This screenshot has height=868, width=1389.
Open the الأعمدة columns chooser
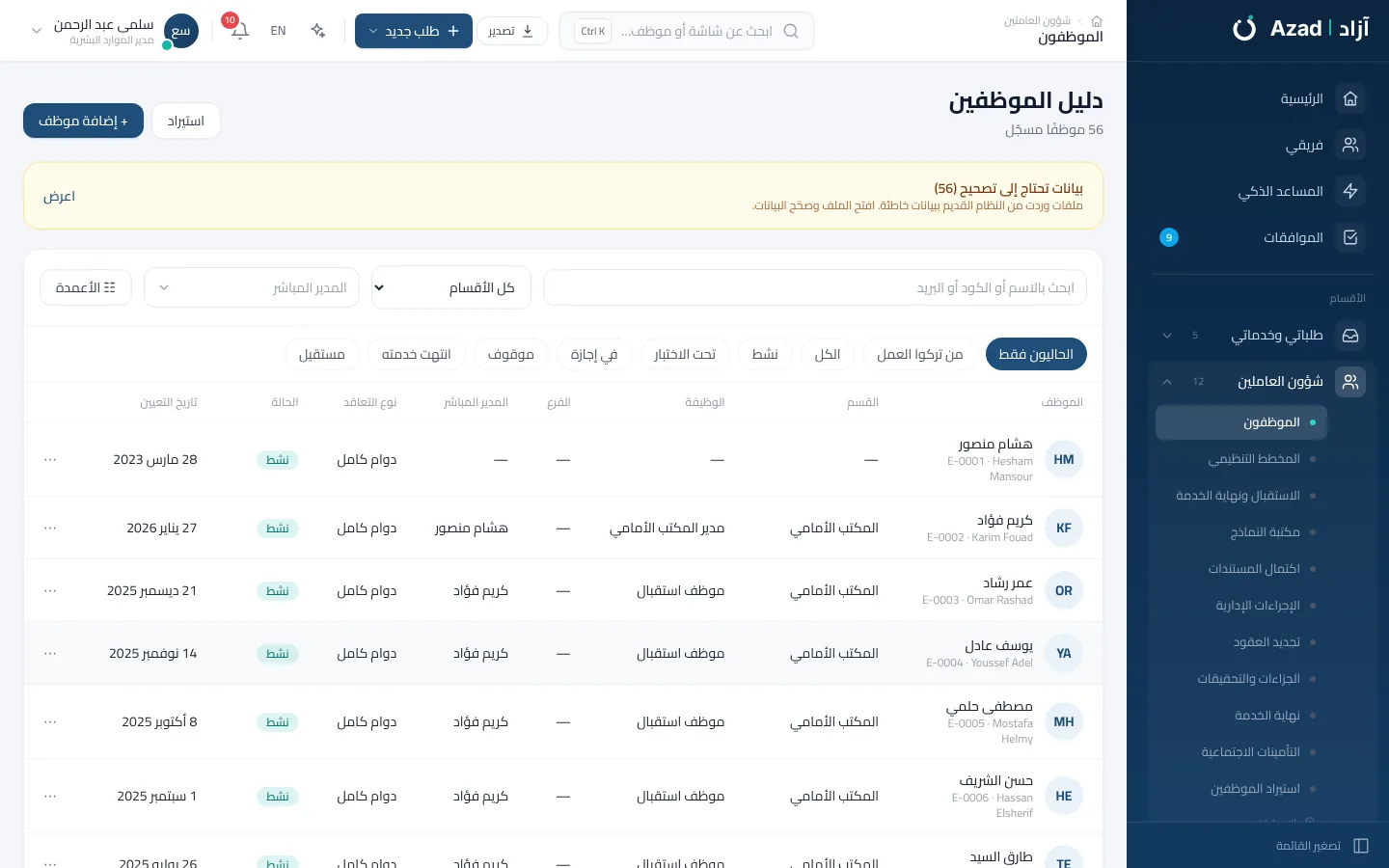point(86,287)
